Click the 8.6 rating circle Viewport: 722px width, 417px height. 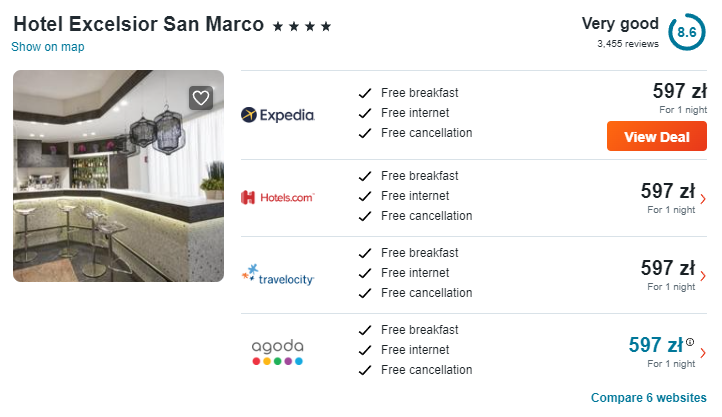tap(687, 32)
